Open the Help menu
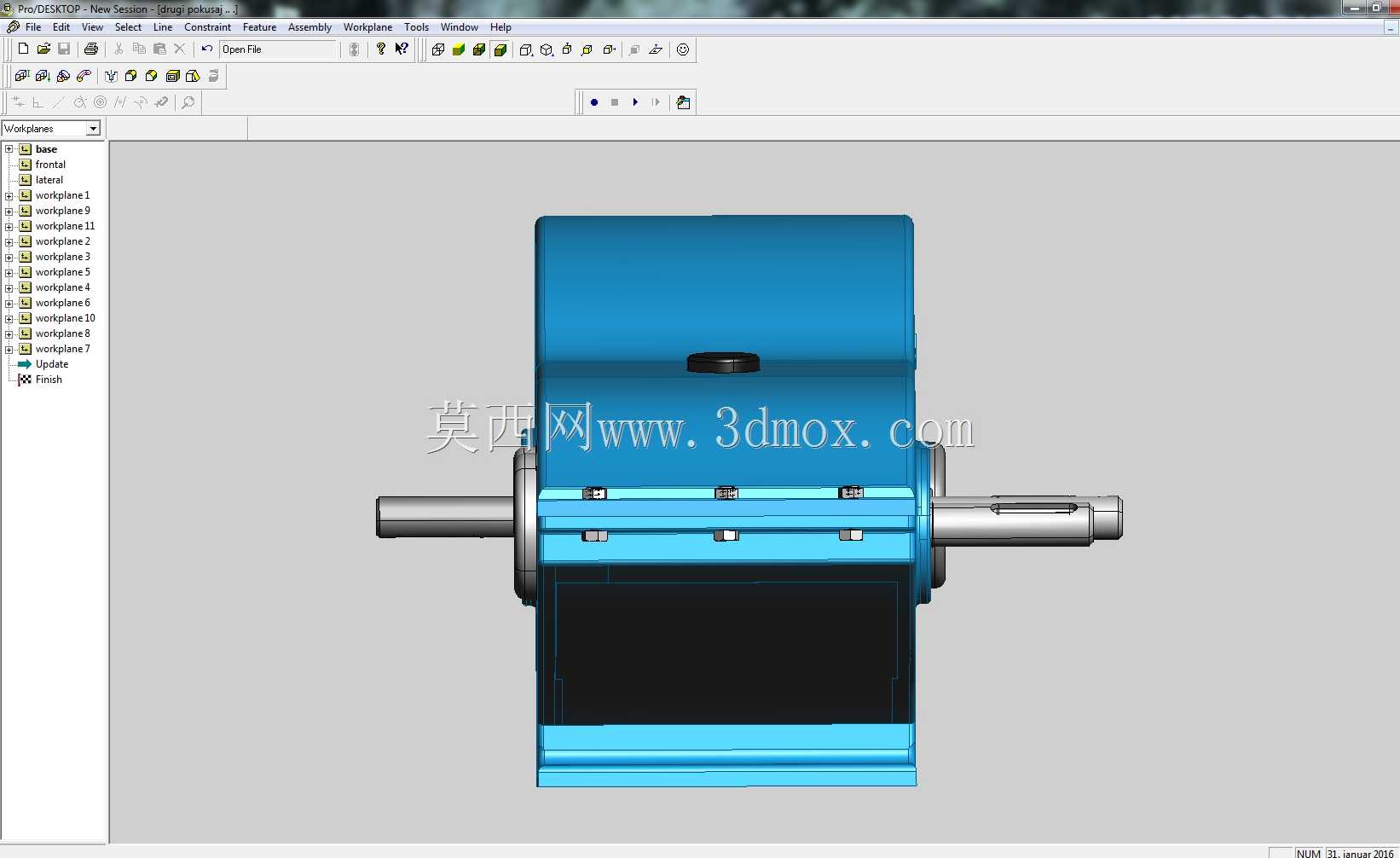Viewport: 1400px width, 858px height. coord(500,27)
